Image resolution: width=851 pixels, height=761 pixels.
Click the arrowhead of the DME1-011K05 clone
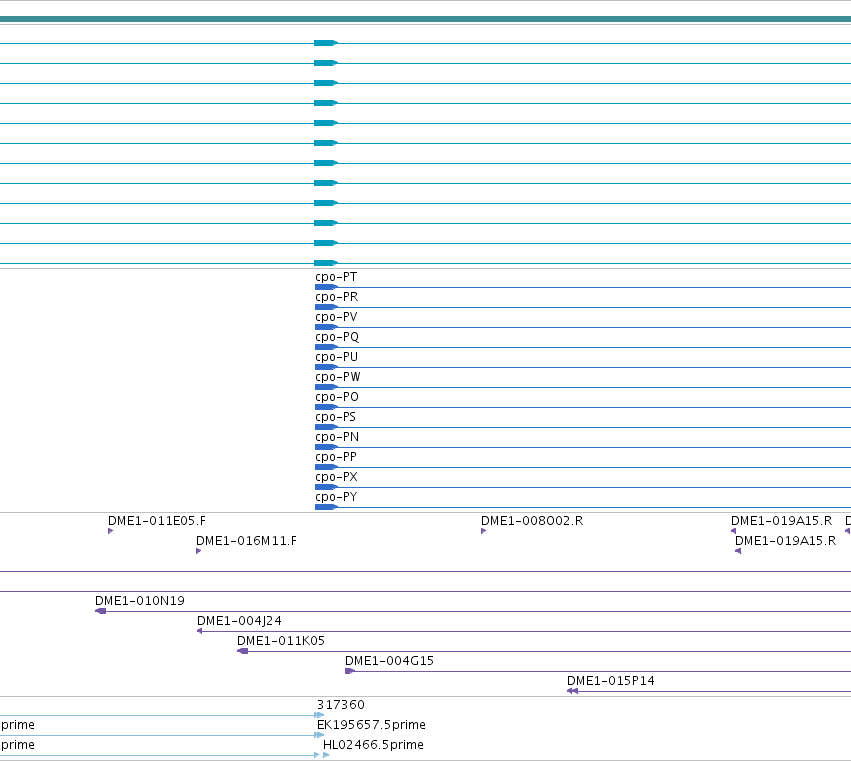(x=243, y=651)
